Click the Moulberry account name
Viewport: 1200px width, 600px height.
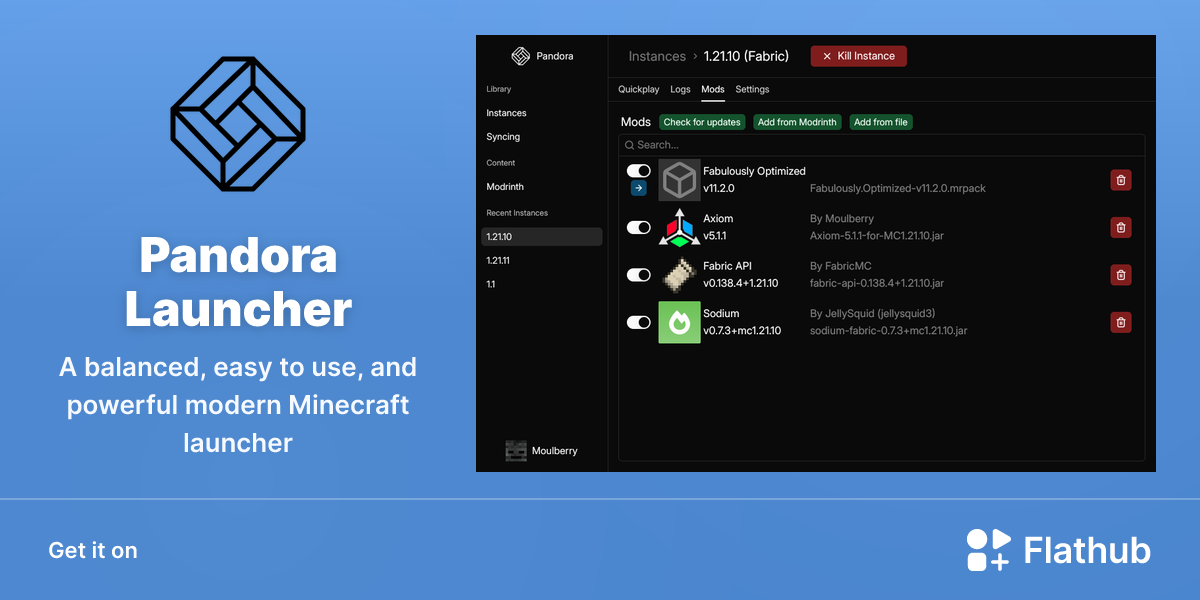tap(555, 451)
